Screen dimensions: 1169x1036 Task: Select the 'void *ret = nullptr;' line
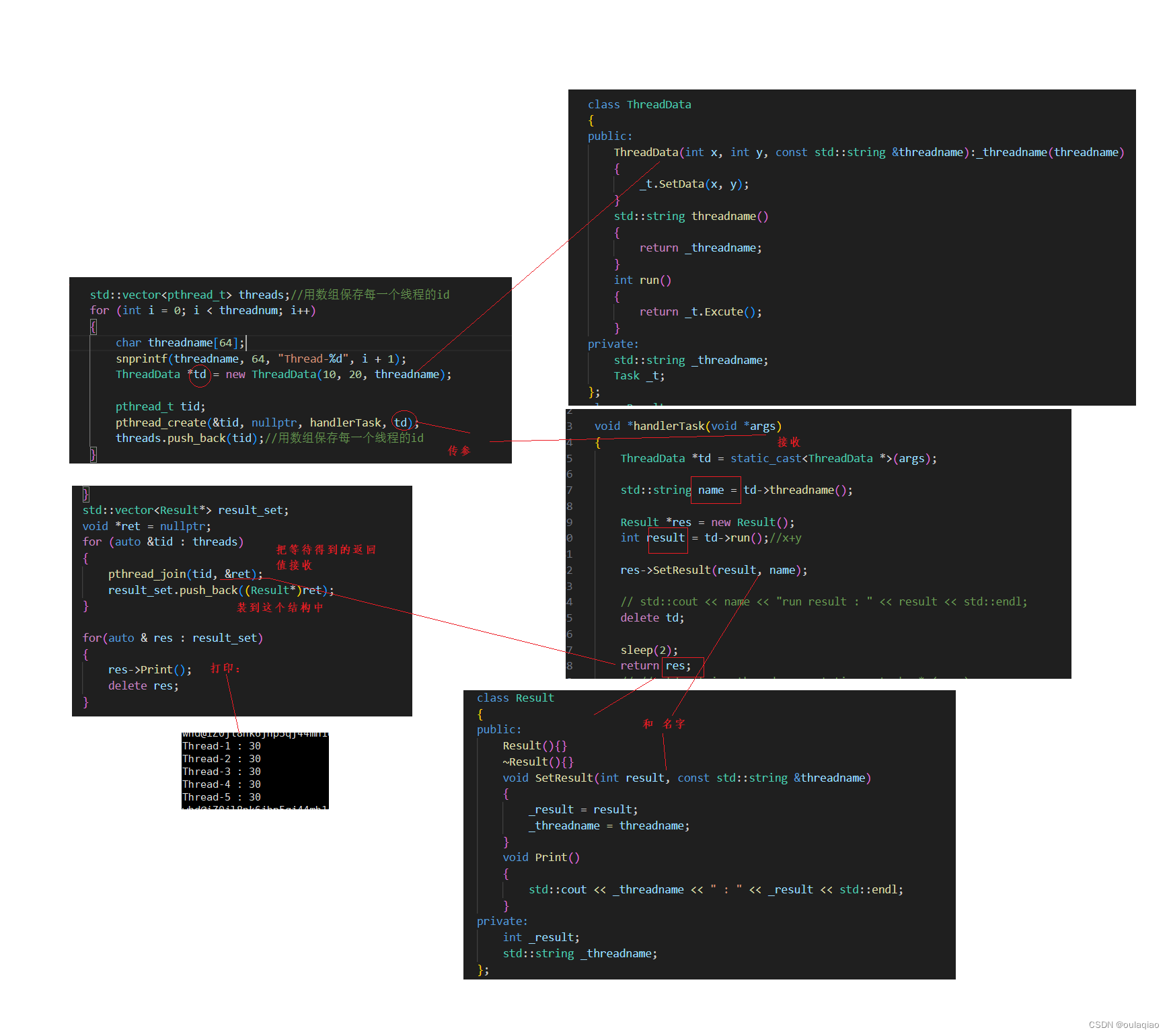(x=147, y=526)
